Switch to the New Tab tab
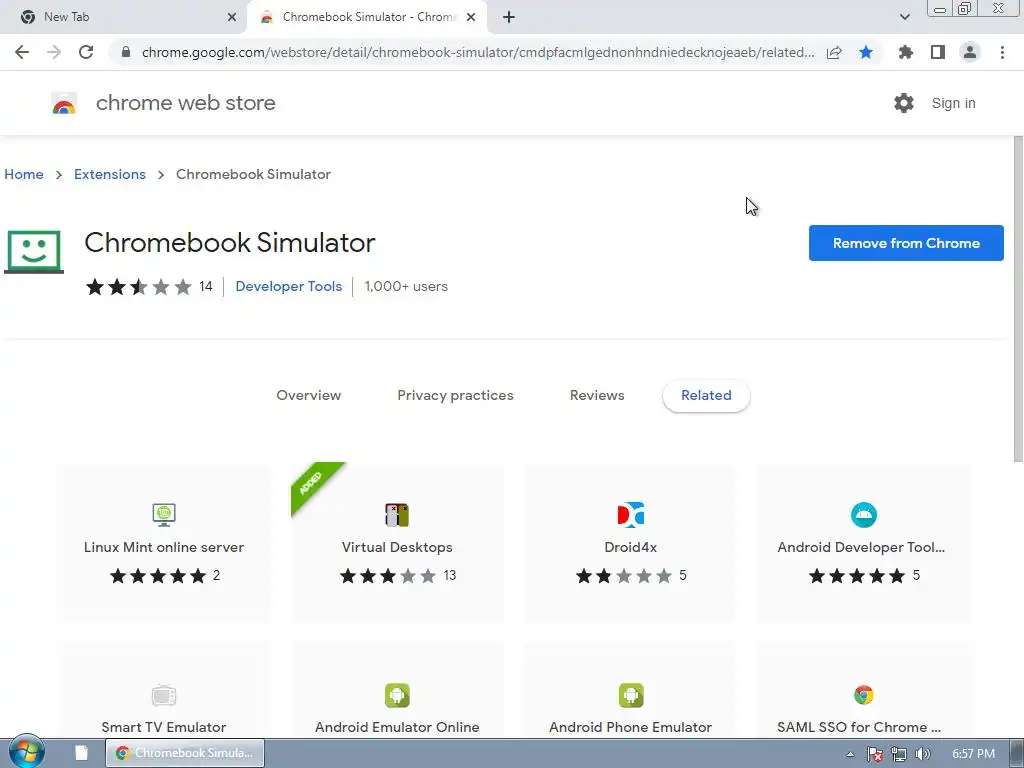The image size is (1024, 768). tap(124, 17)
